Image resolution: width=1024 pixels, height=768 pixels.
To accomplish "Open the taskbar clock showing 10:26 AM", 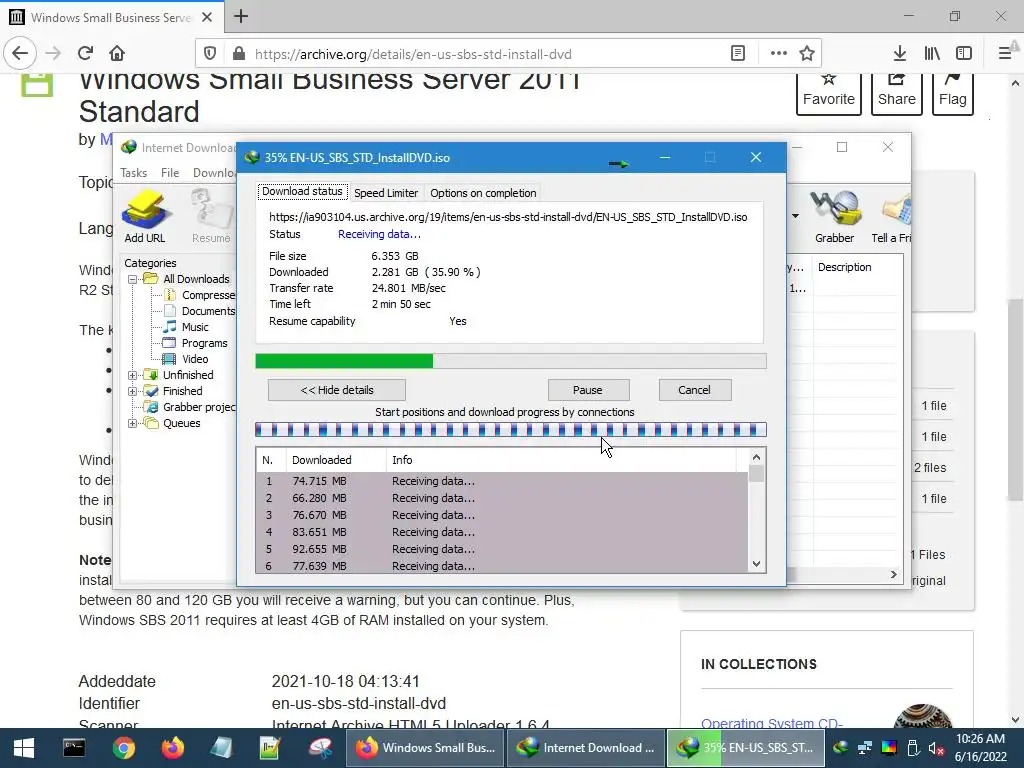I will [x=980, y=748].
